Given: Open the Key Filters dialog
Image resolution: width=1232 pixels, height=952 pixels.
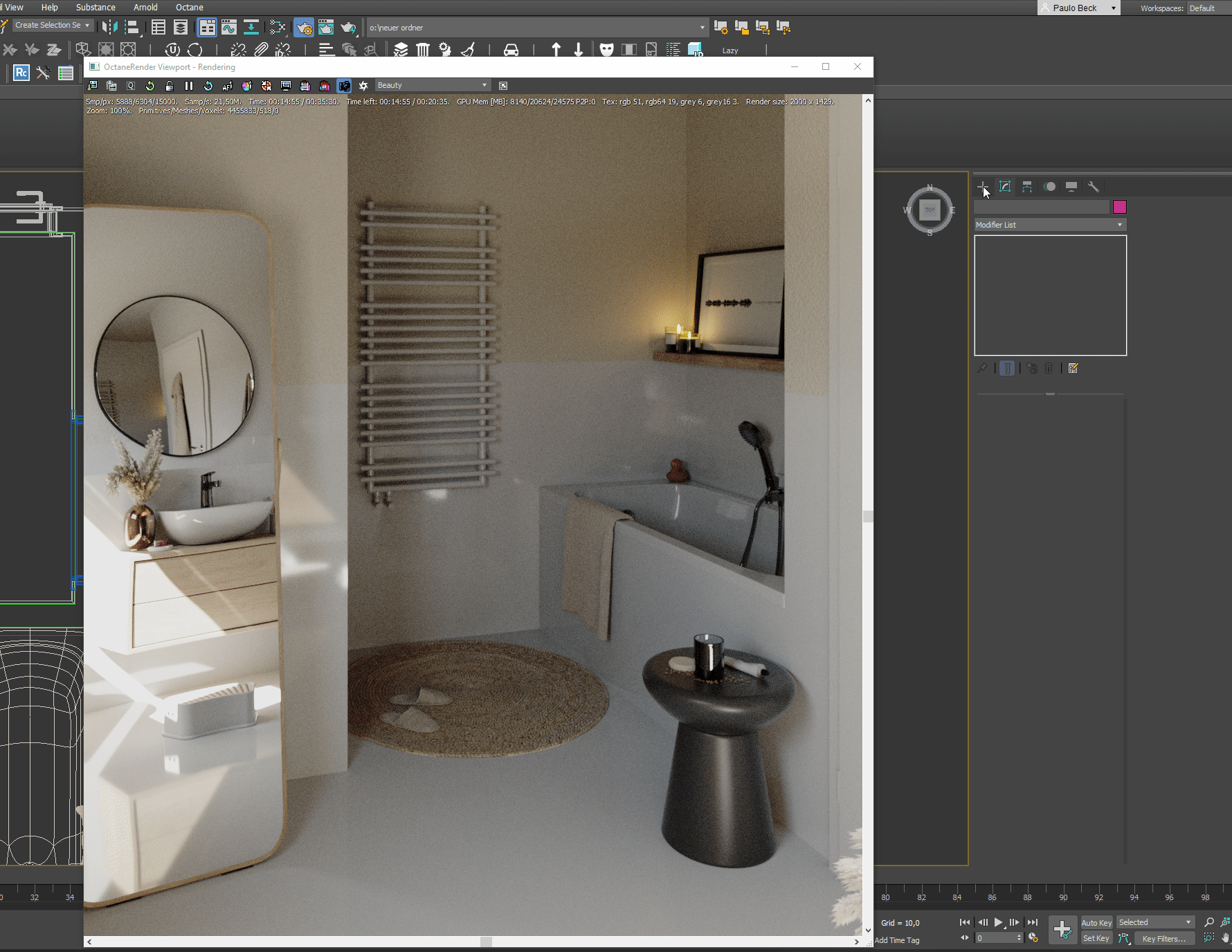Looking at the screenshot, I should coord(1164,938).
